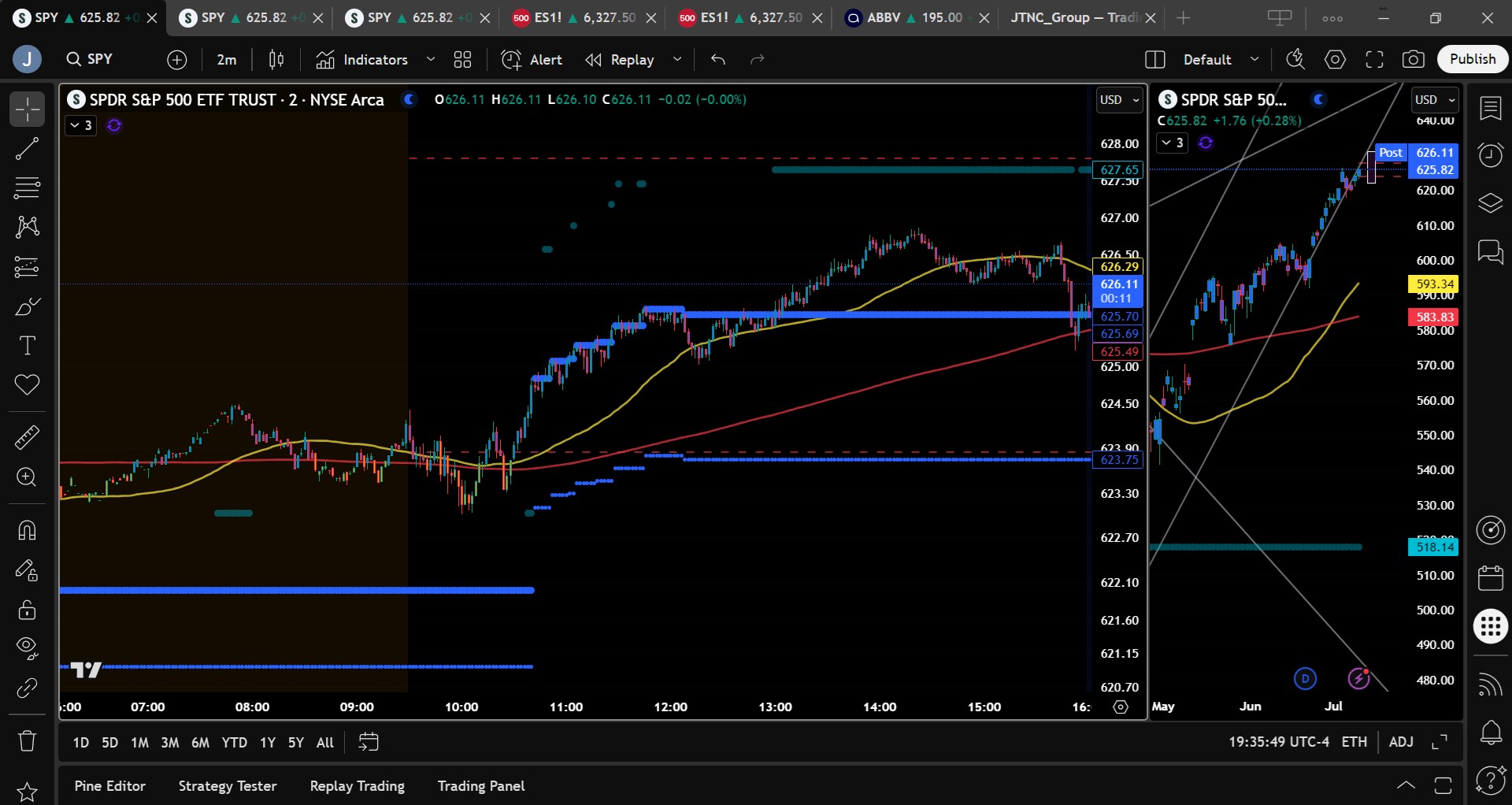
Task: Open the favorites star toolbar
Action: click(27, 792)
